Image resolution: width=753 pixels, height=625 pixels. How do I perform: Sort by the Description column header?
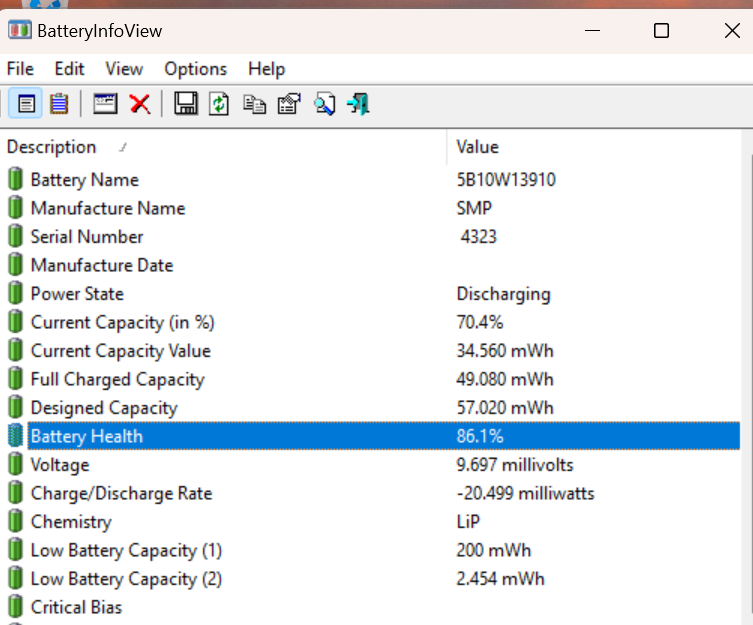(x=223, y=147)
